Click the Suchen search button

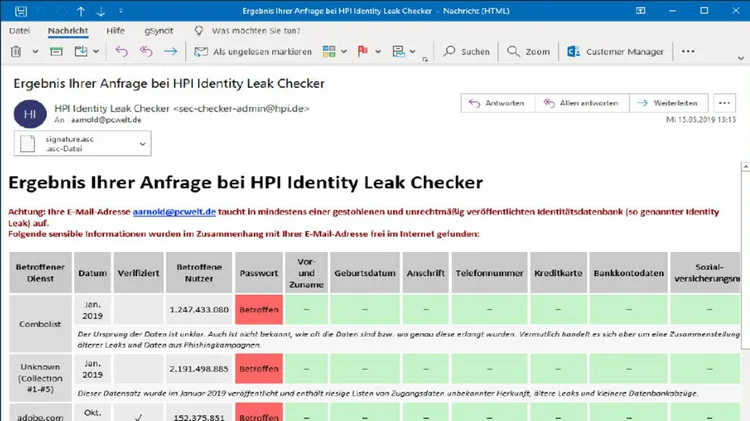[466, 51]
